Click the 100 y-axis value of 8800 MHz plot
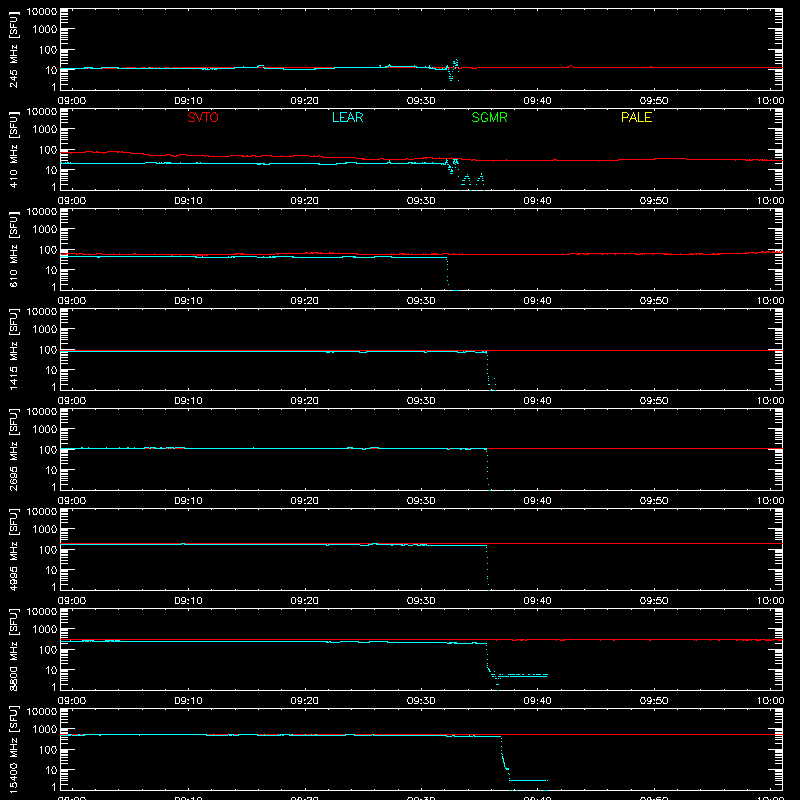This screenshot has width=800, height=800. 48,650
